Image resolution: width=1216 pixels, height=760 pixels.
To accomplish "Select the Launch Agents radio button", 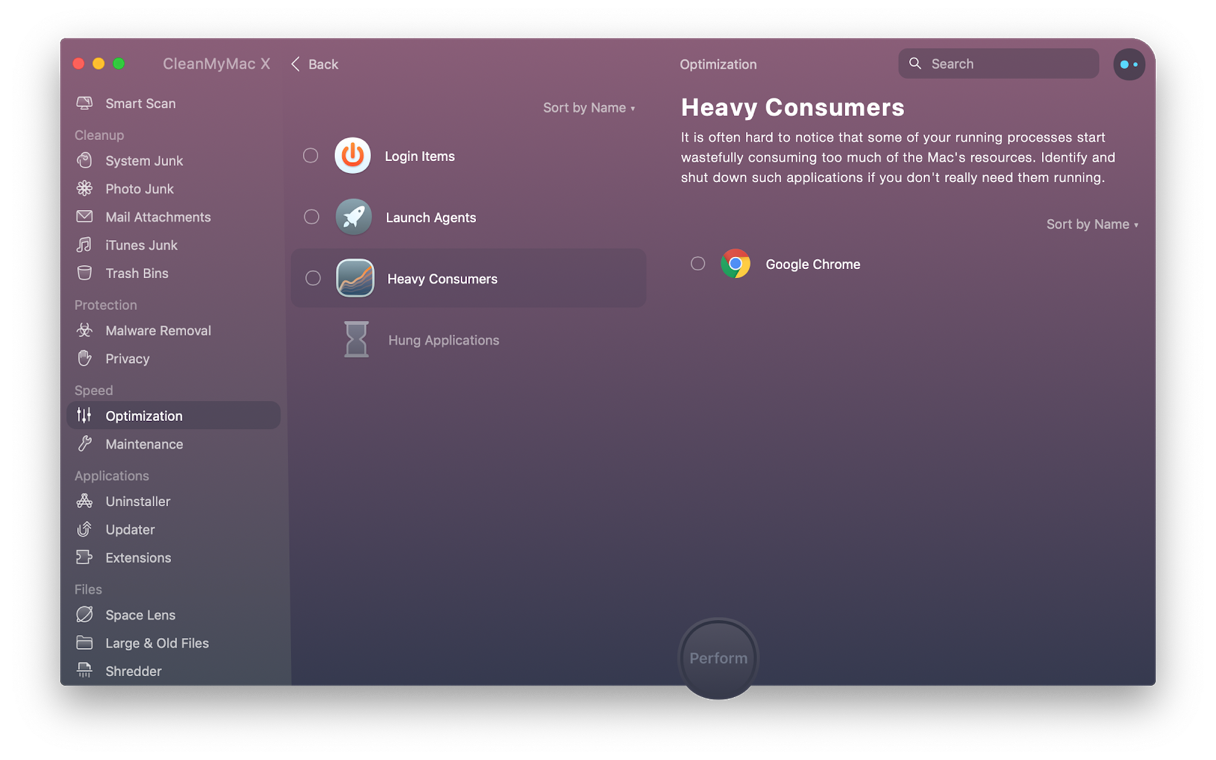I will (x=312, y=216).
